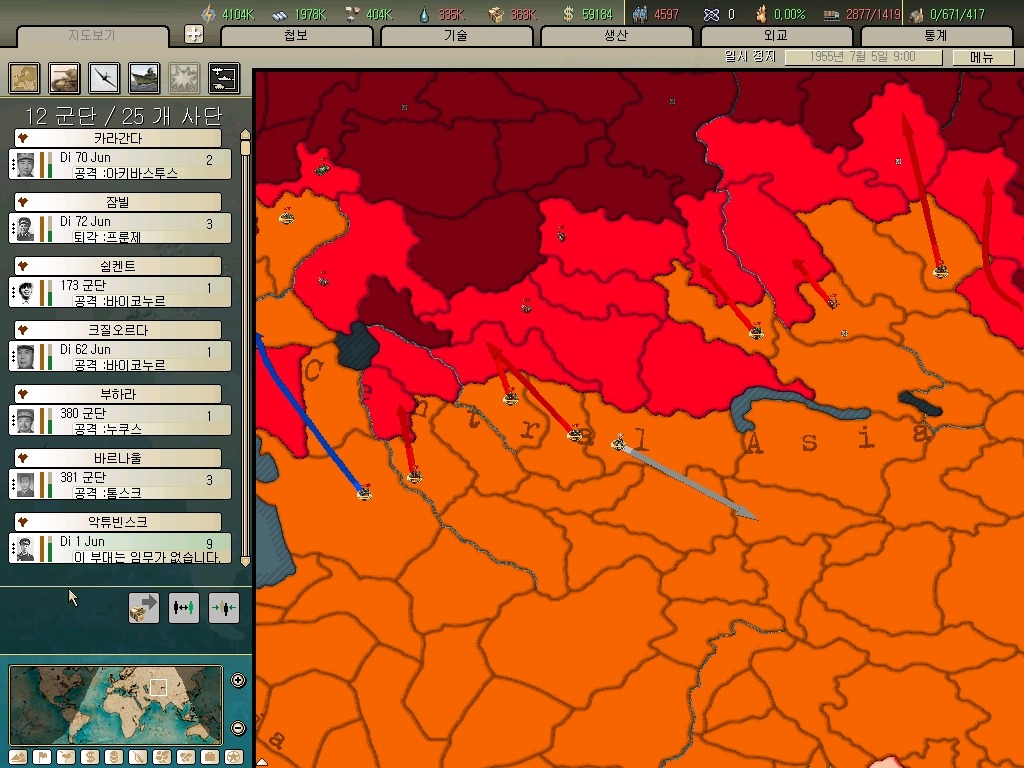Screen dimensions: 1024x768
Task: Switch to economic map mode dollar icon
Action: coord(90,756)
